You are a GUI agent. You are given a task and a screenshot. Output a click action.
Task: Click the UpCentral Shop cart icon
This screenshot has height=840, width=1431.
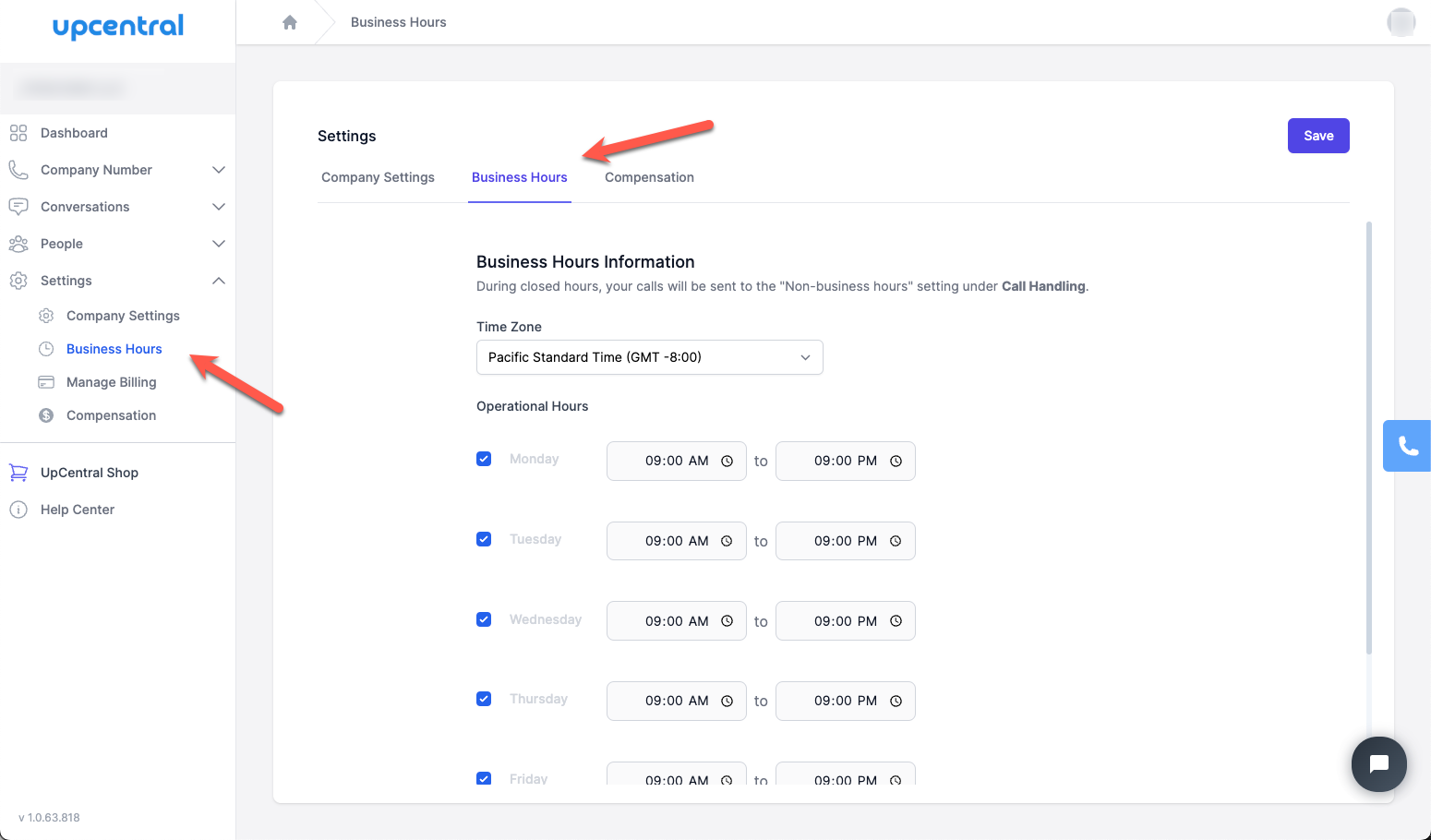18,473
